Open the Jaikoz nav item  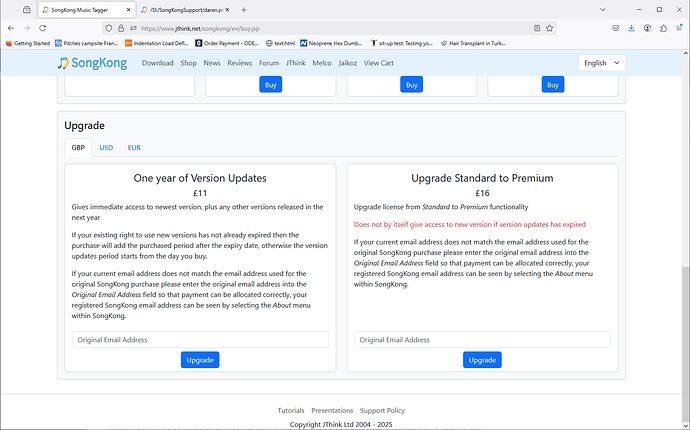348,63
